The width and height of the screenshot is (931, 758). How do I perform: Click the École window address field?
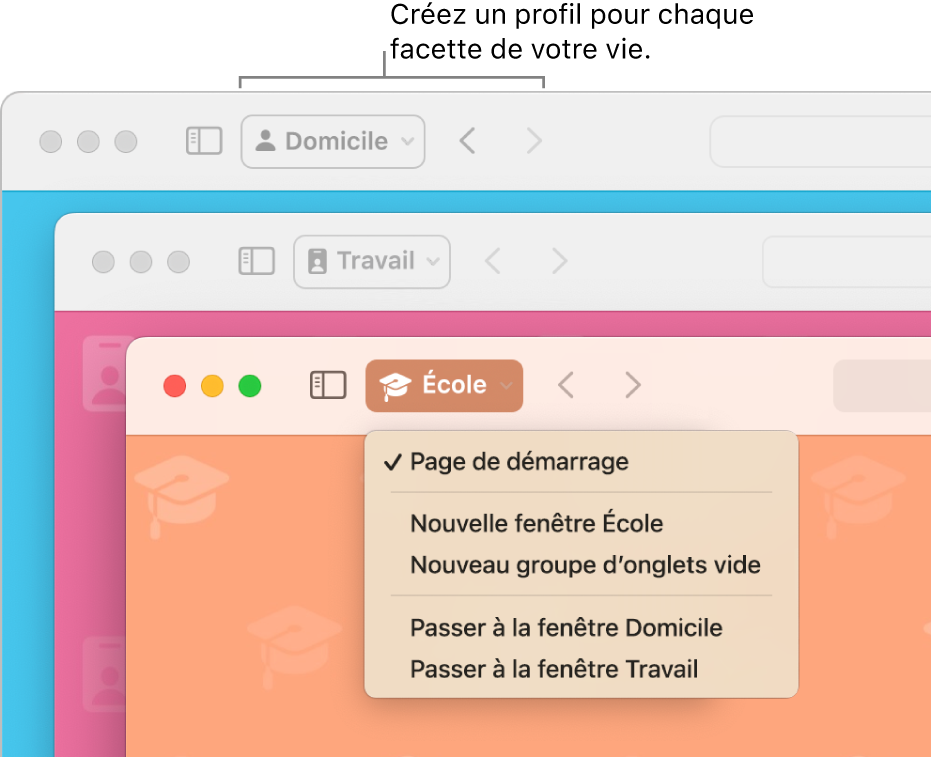coord(882,385)
